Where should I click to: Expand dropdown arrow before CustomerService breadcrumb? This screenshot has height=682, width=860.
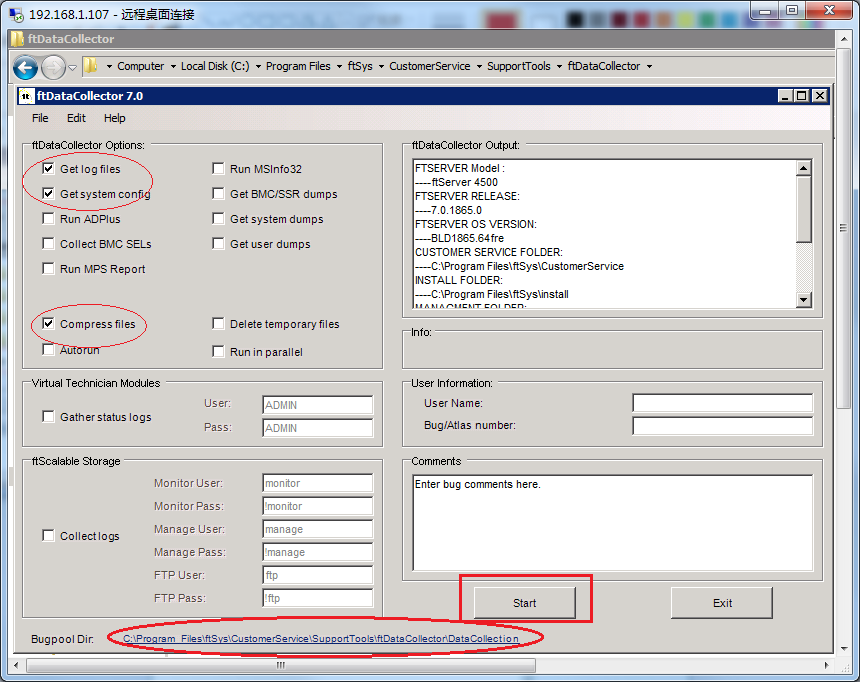coord(381,66)
